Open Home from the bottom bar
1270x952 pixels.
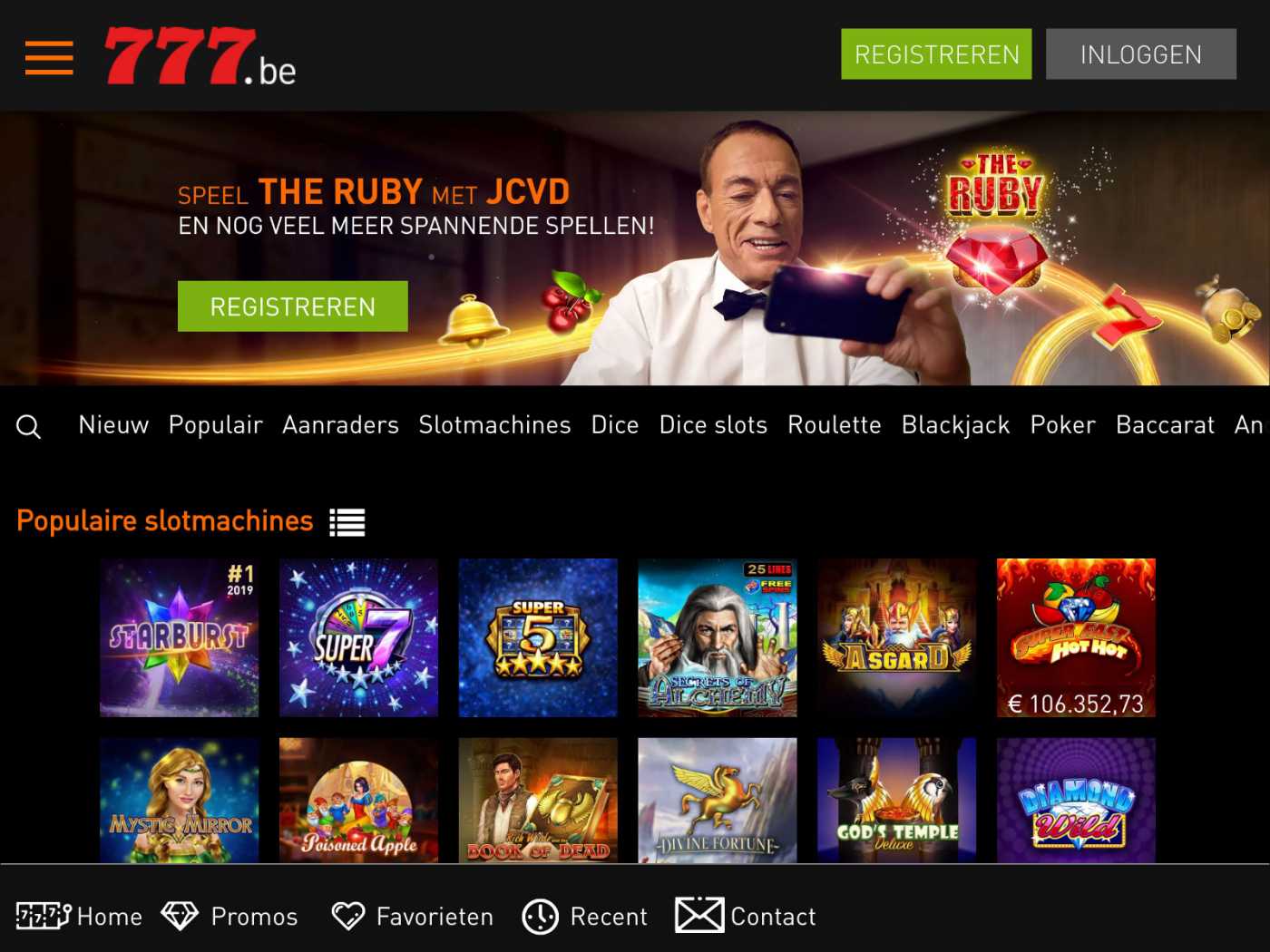point(80,916)
